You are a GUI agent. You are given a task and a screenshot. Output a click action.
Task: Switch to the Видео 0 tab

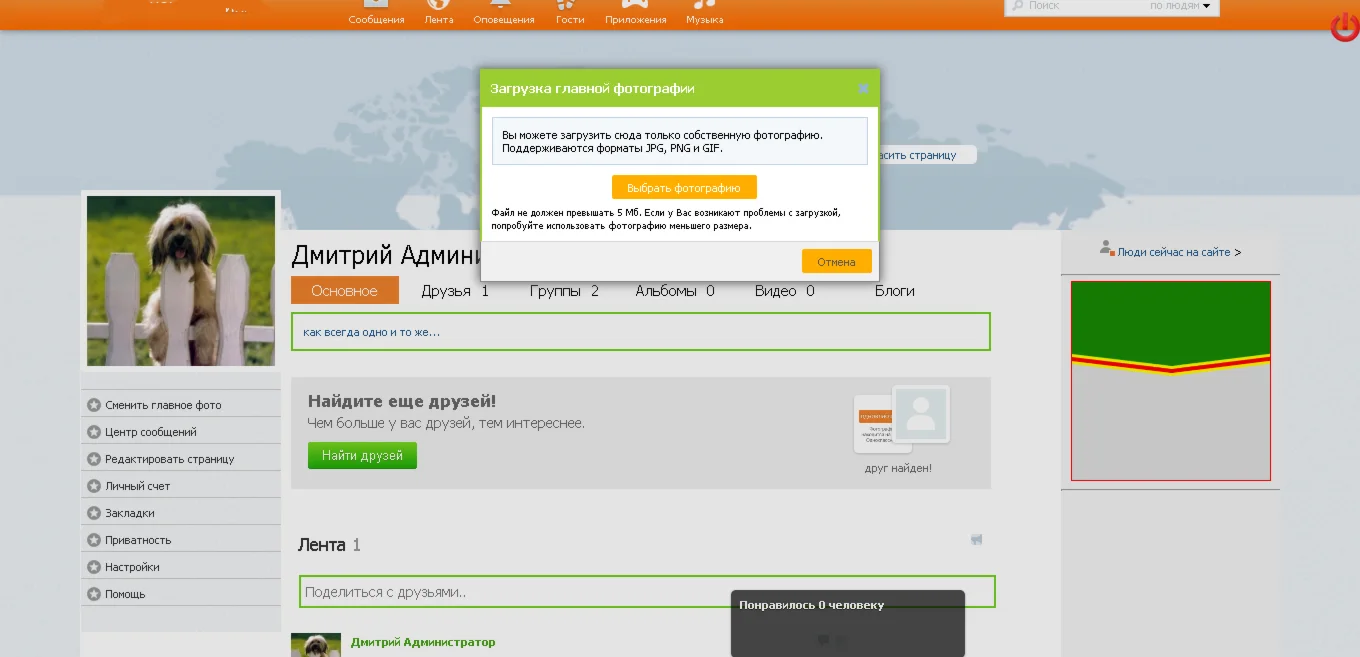pos(785,291)
